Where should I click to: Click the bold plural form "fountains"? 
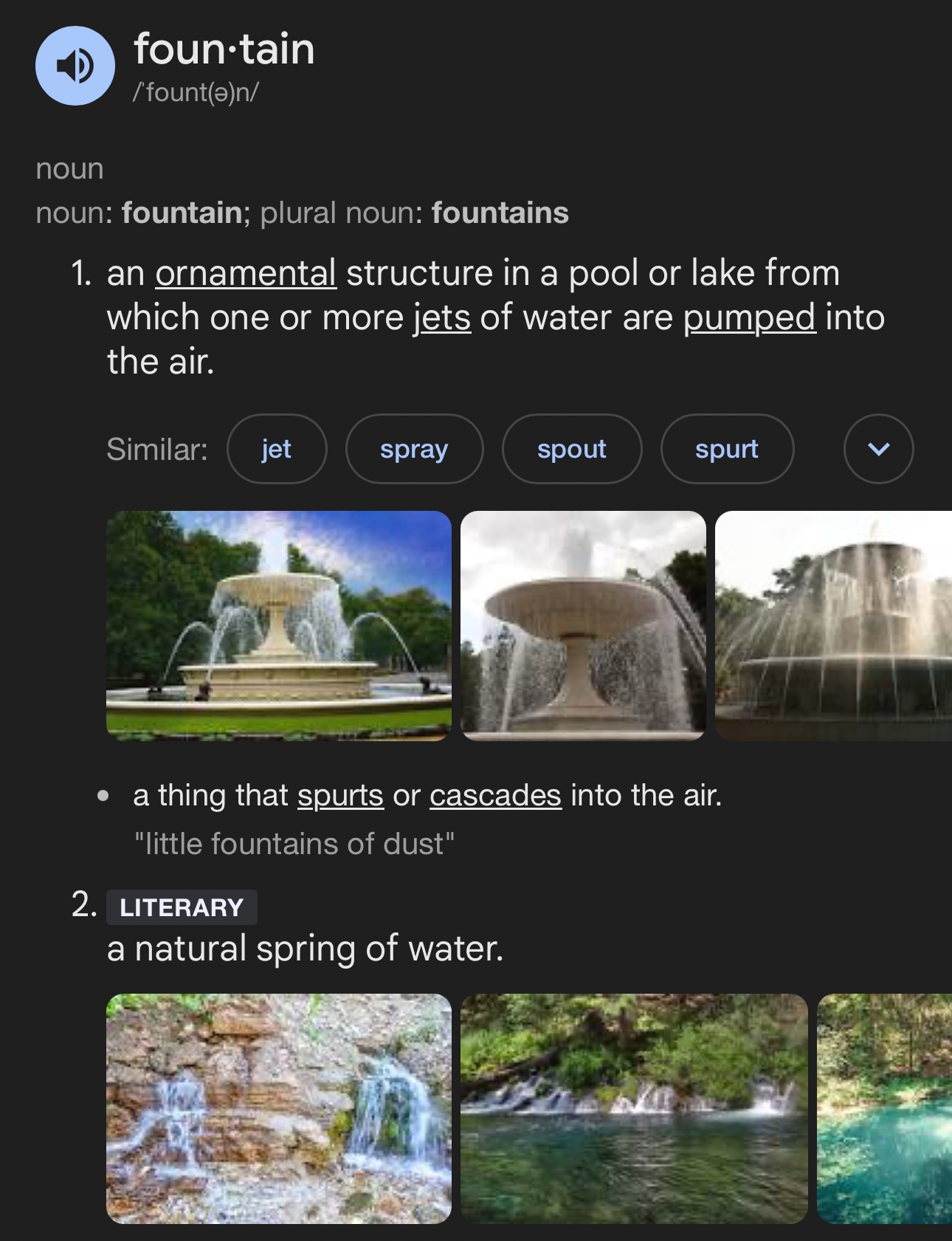point(500,213)
